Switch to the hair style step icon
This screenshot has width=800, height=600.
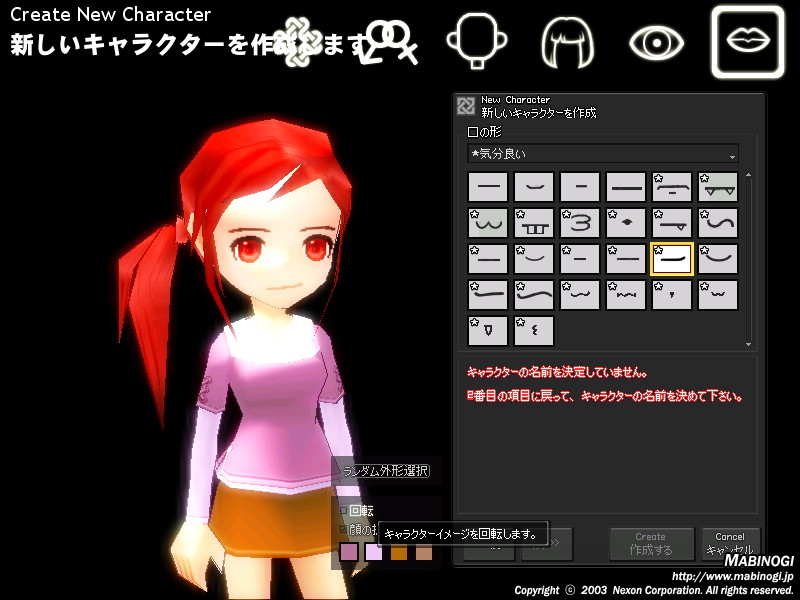point(567,42)
